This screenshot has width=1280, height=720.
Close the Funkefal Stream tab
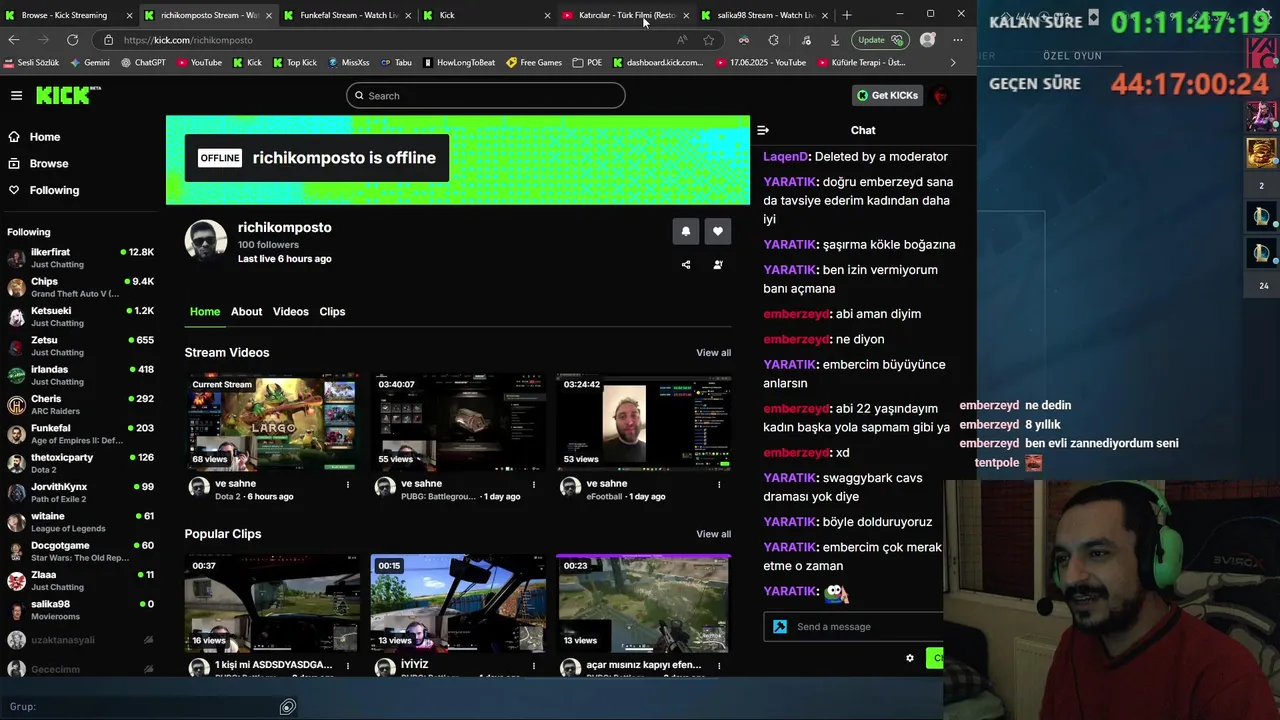(x=408, y=15)
